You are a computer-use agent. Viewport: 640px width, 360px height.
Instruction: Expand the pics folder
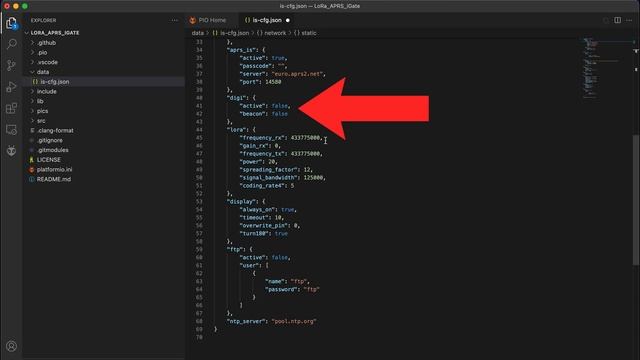click(x=42, y=111)
